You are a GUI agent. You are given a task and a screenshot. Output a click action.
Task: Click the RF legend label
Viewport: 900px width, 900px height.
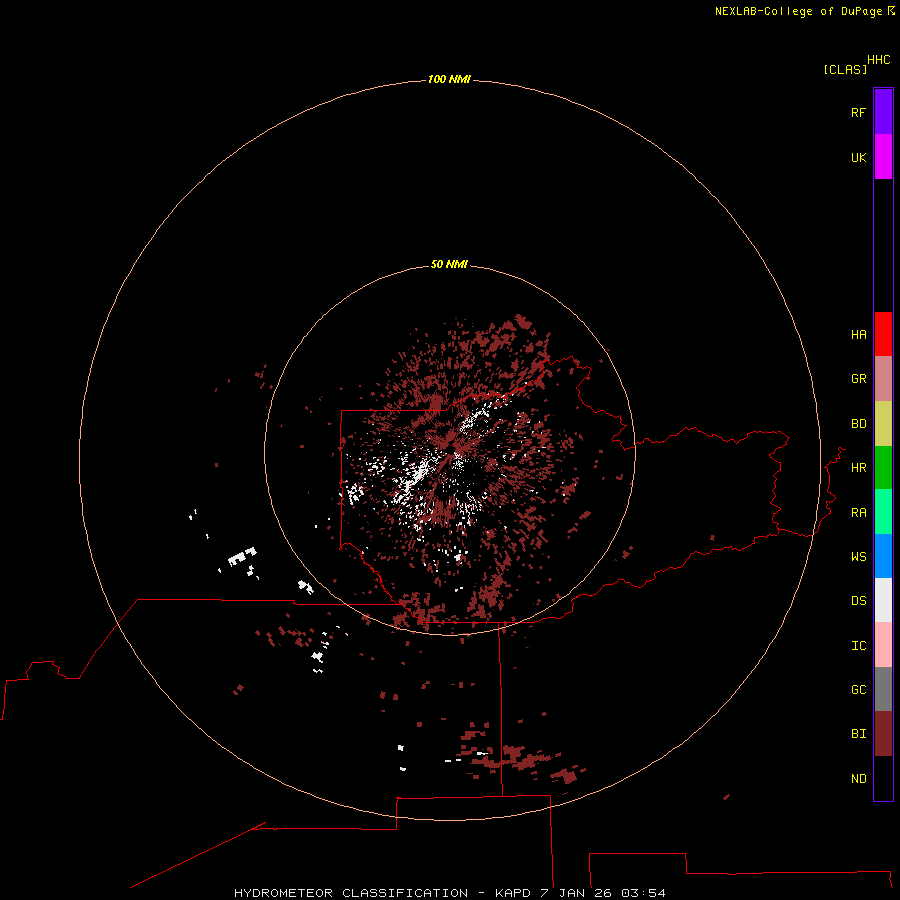click(858, 112)
